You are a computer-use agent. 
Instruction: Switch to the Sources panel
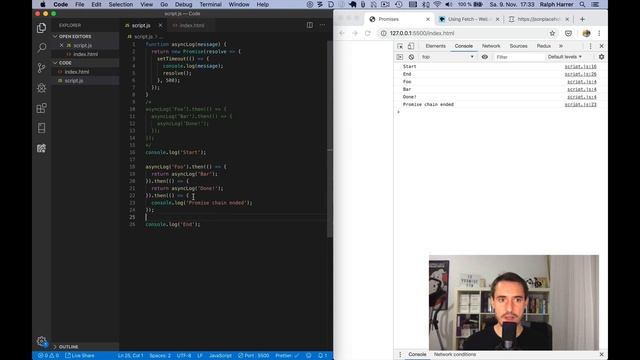point(518,46)
